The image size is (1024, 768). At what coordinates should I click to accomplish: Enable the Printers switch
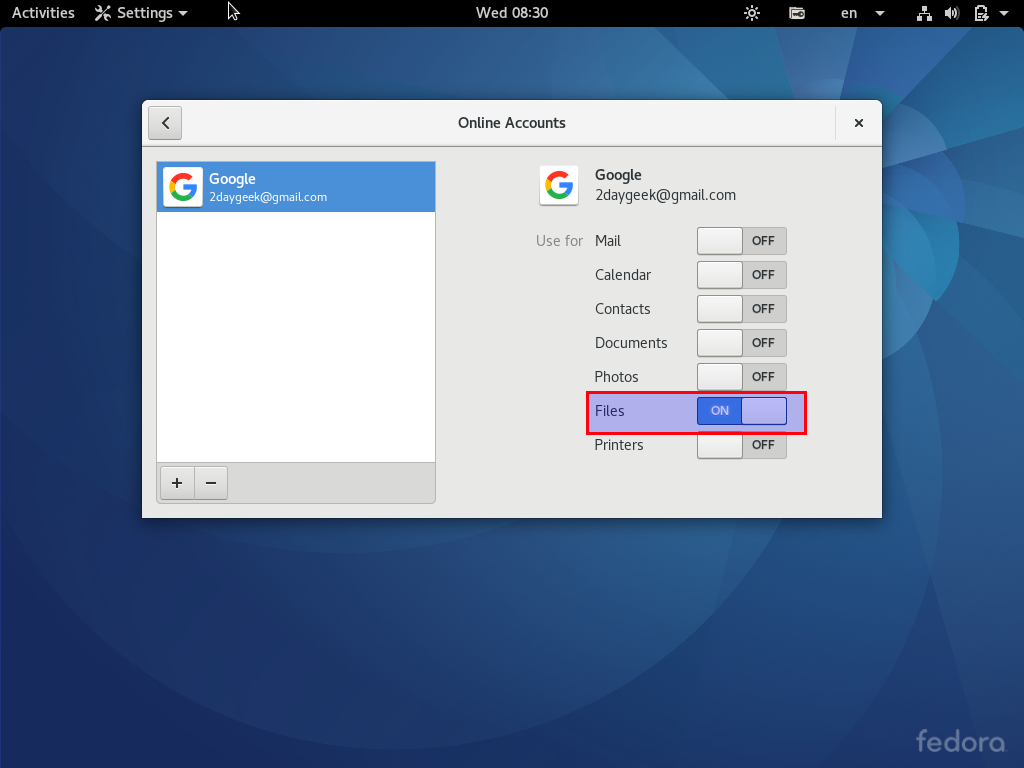pos(742,445)
